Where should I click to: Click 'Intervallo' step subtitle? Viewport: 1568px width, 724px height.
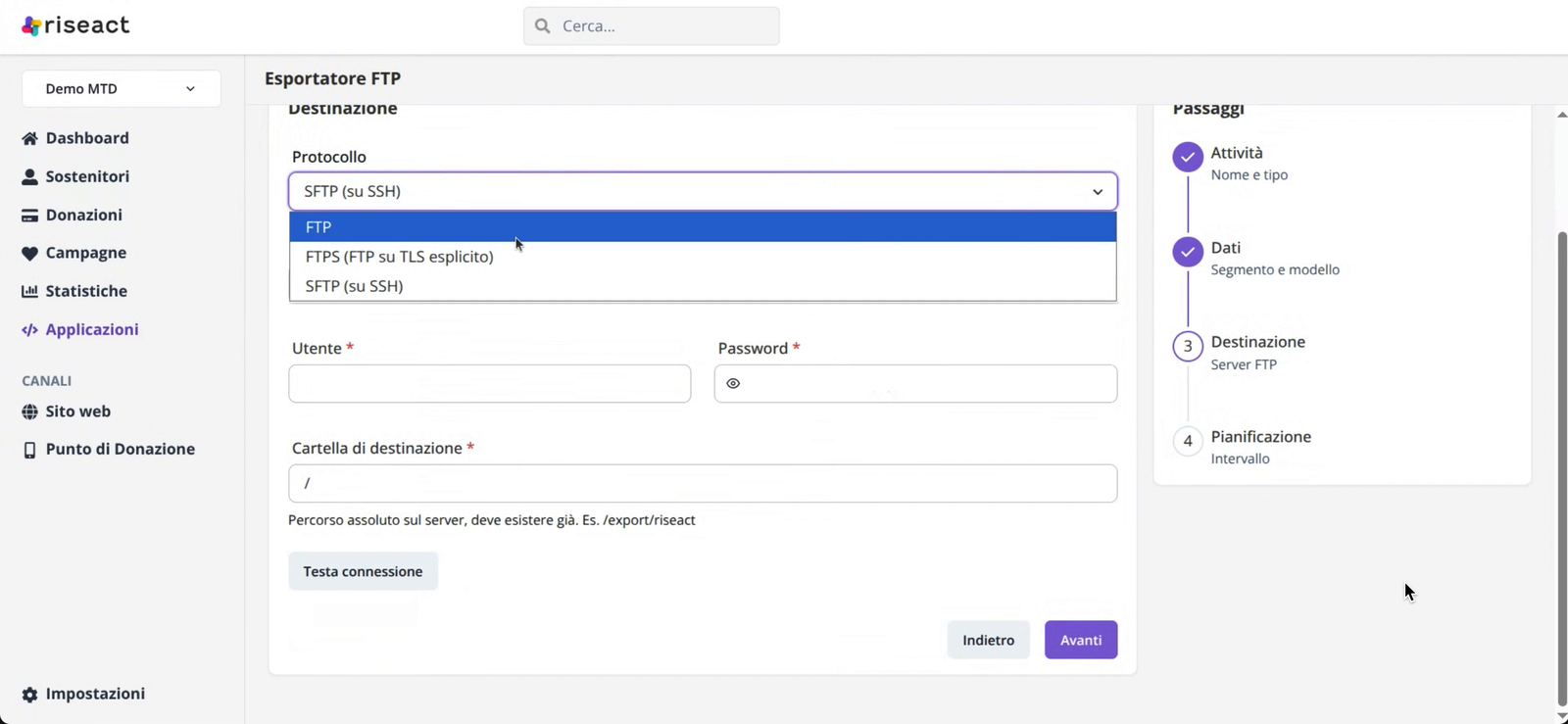point(1240,459)
